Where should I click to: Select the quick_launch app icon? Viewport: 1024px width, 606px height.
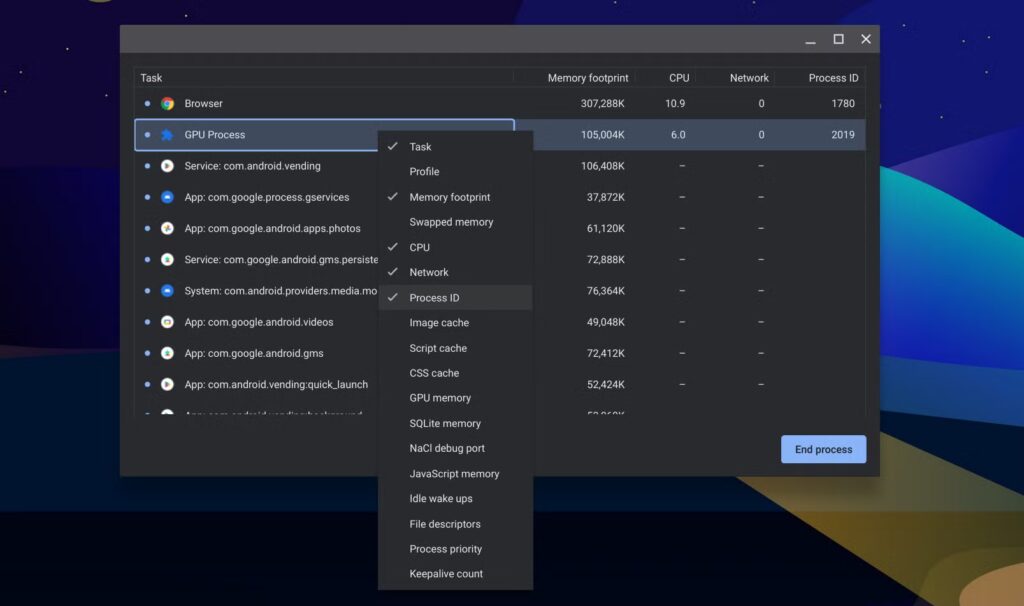pyautogui.click(x=168, y=384)
